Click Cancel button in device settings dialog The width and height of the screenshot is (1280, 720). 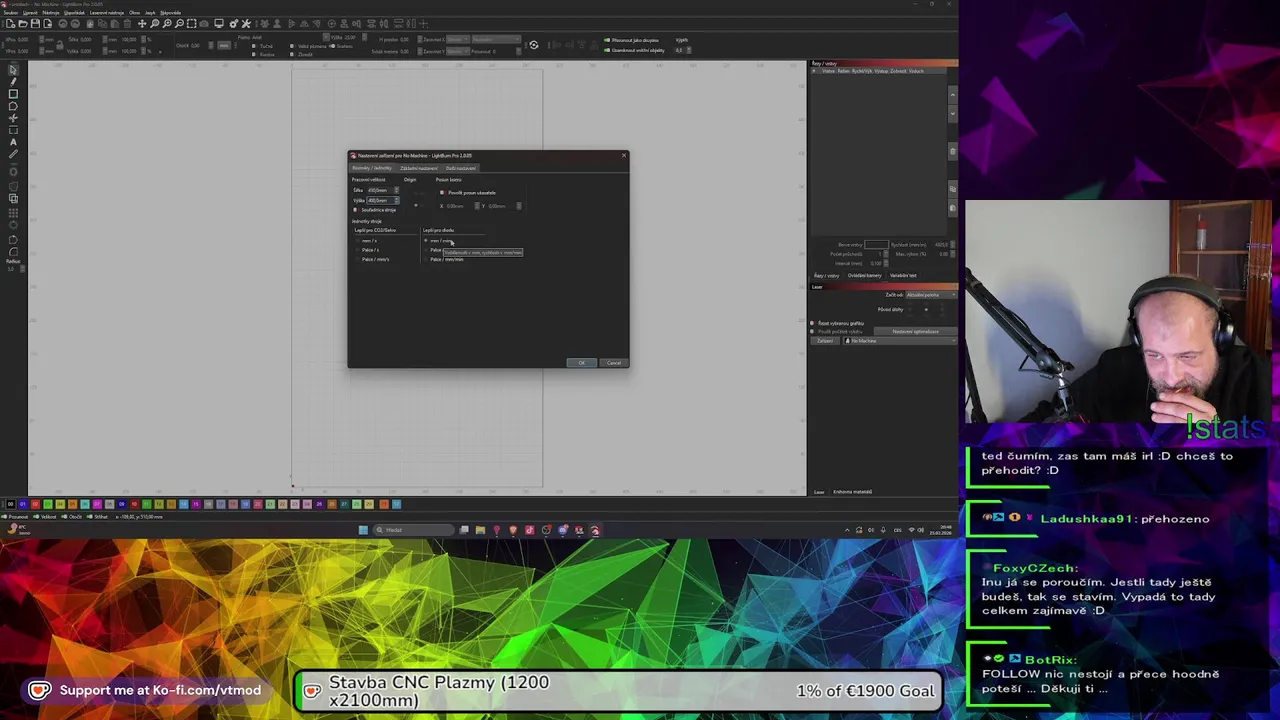click(x=614, y=362)
